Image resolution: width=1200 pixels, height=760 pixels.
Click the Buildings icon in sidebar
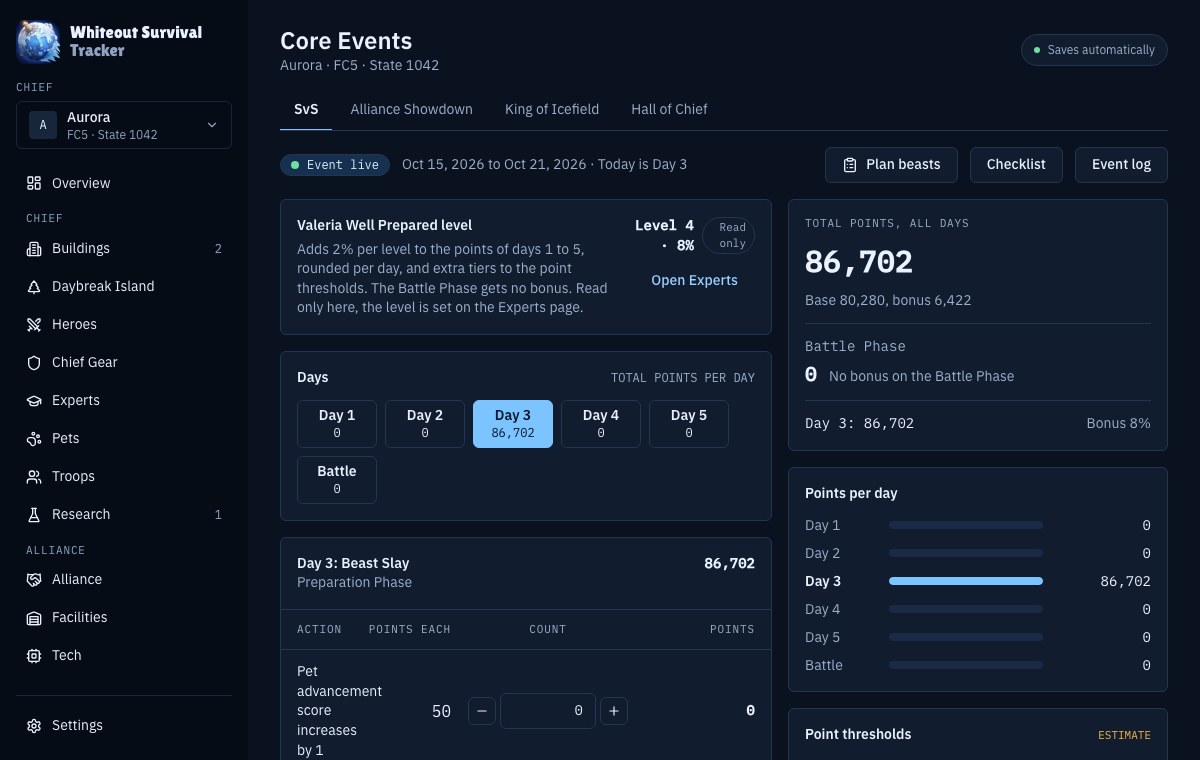click(34, 248)
